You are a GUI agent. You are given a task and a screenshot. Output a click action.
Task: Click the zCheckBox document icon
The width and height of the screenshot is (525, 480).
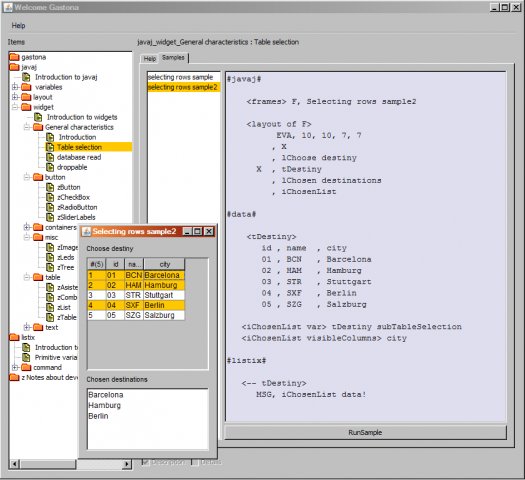(50, 197)
